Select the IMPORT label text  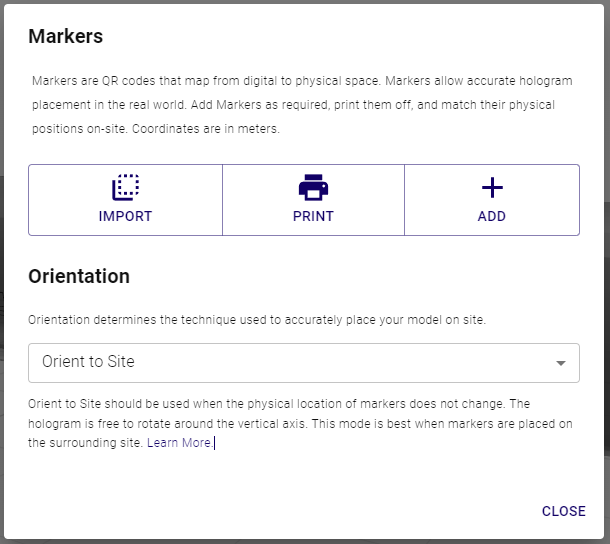click(x=125, y=216)
